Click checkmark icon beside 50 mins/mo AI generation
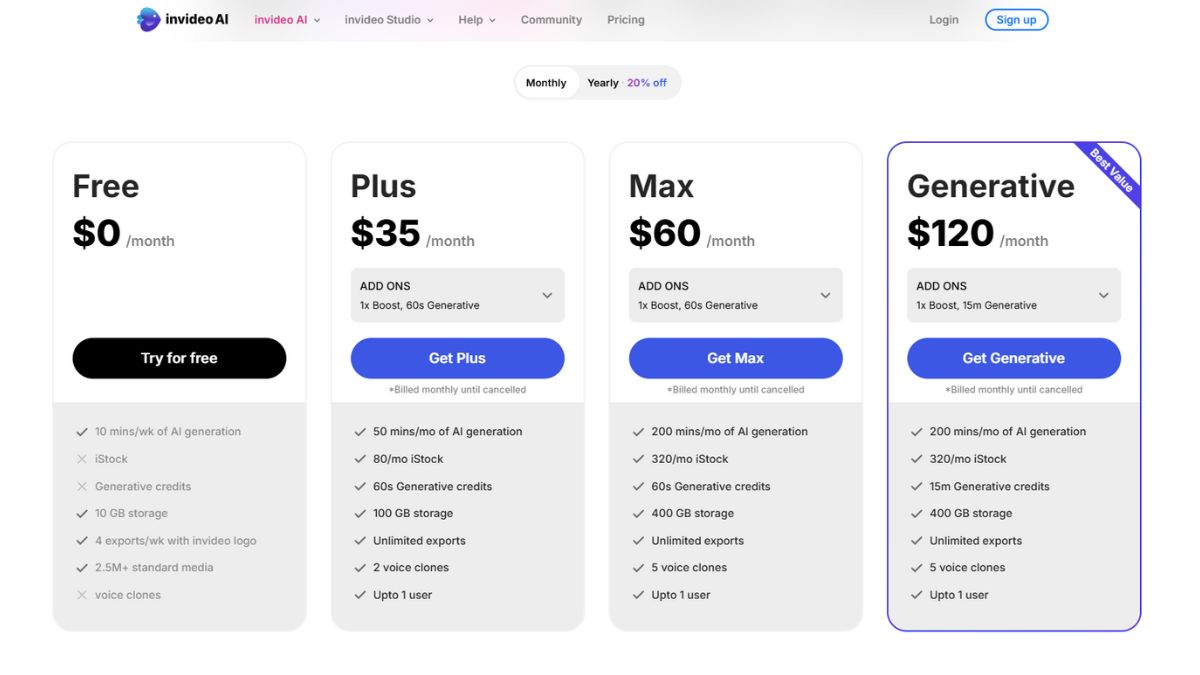 [x=360, y=432]
